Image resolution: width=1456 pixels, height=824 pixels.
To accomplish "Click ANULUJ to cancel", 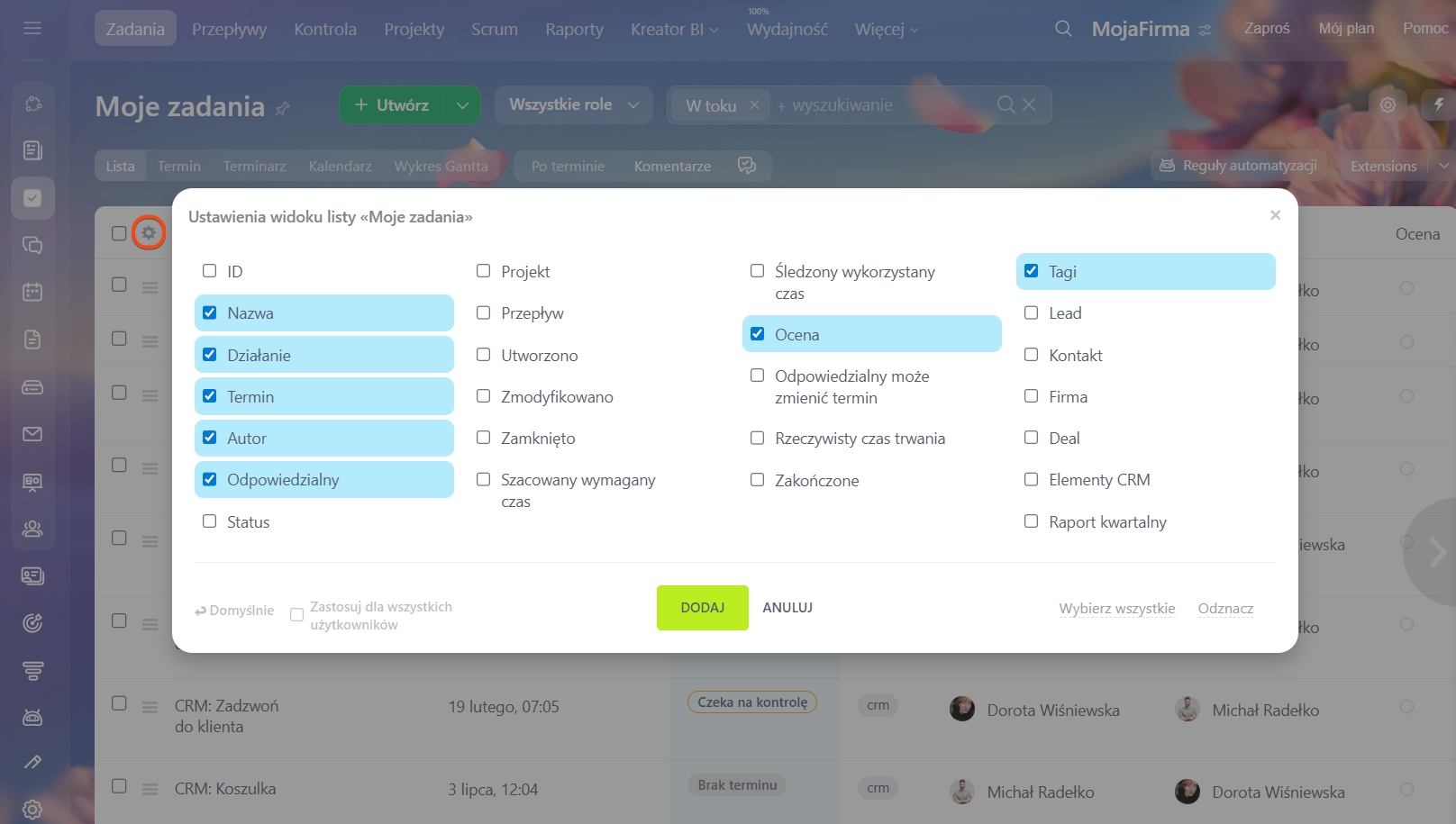I will (787, 608).
